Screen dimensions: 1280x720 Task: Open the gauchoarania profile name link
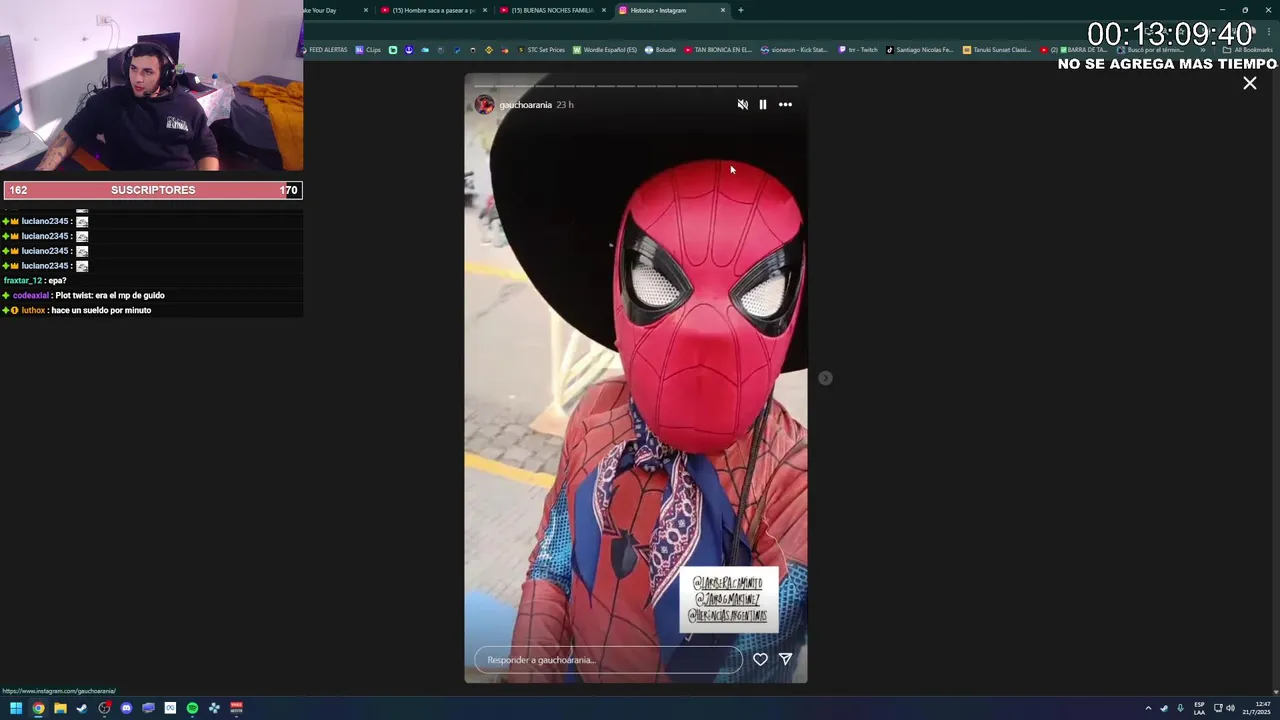pos(525,105)
